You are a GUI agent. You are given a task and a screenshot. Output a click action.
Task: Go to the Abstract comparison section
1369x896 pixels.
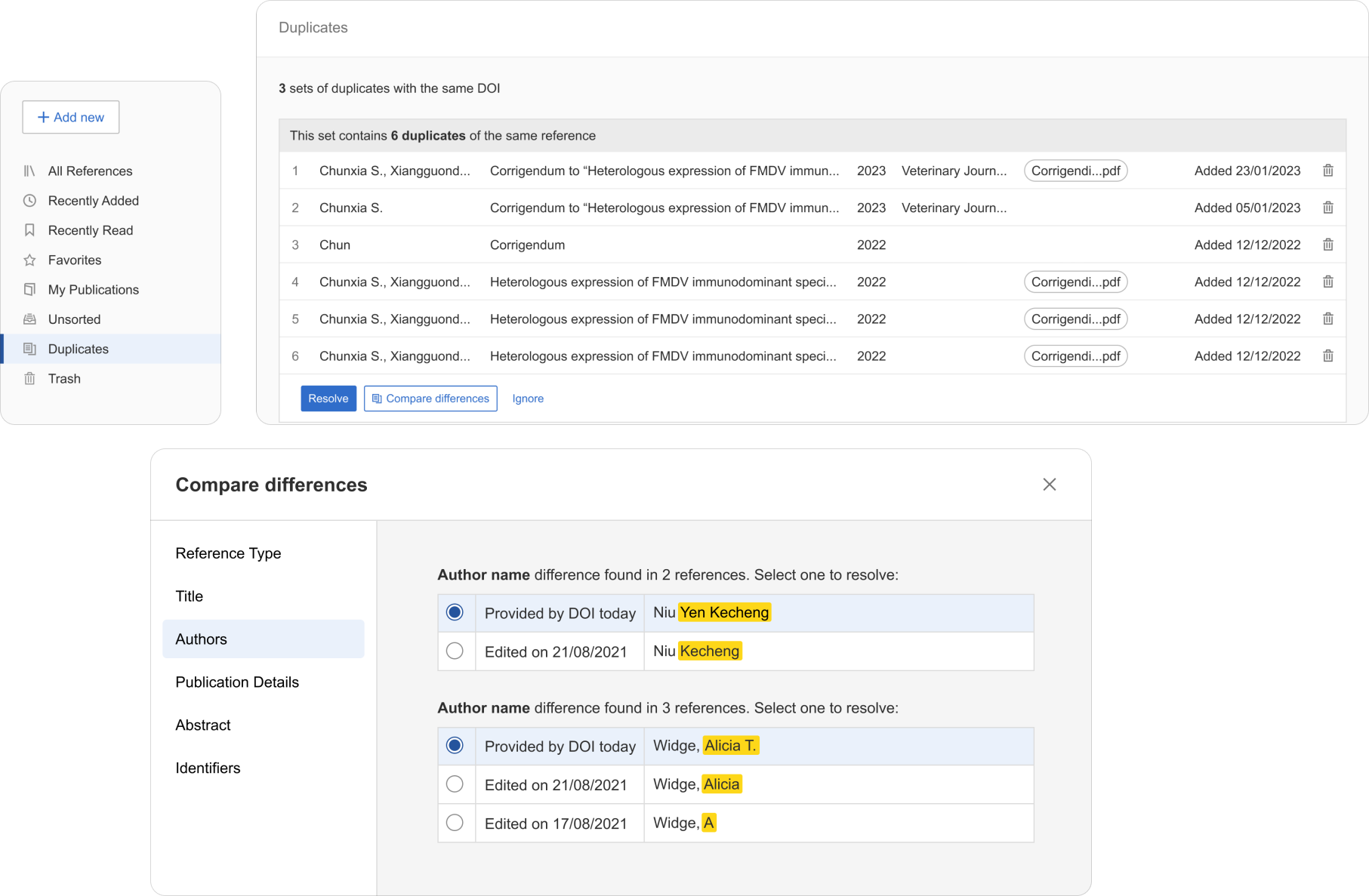(x=203, y=725)
